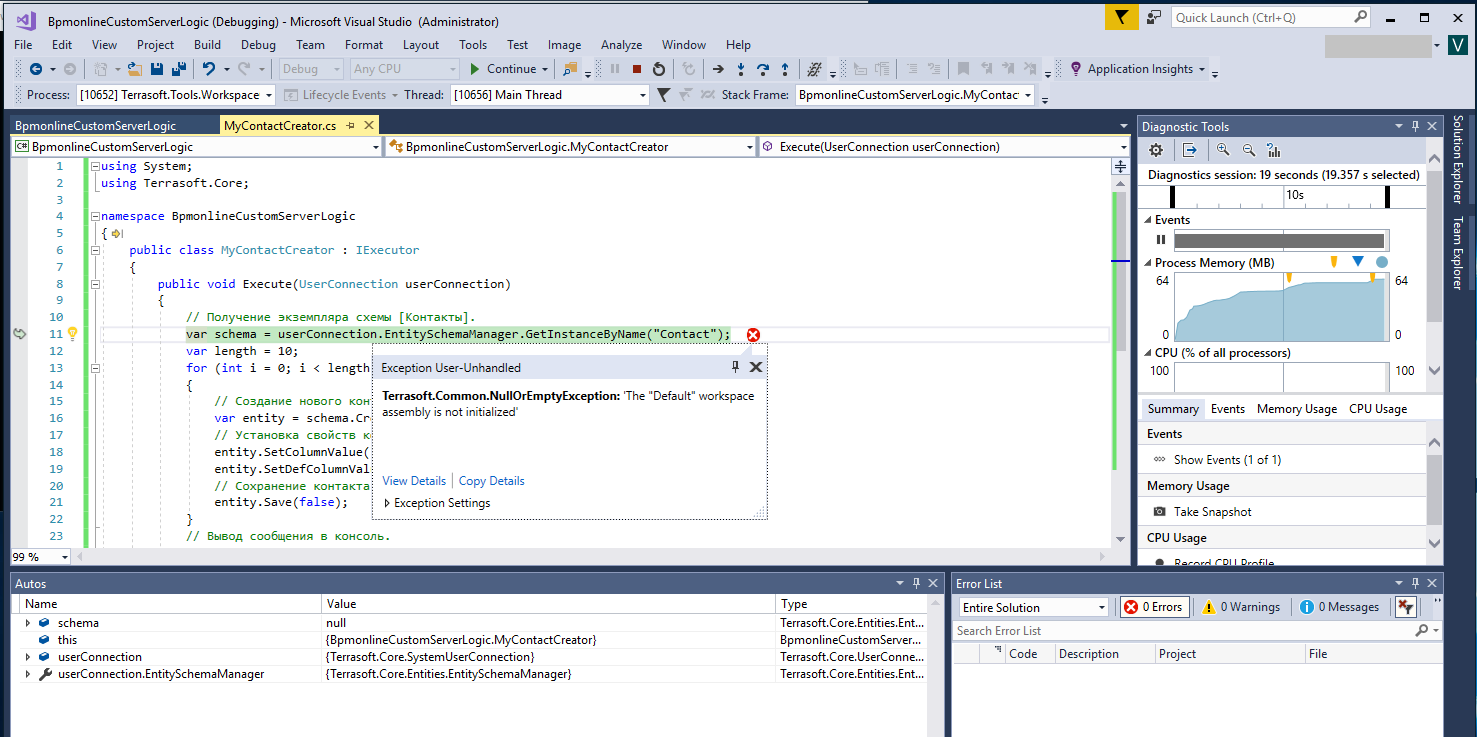Click the red Stop Debugging square
1477x737 pixels.
pyautogui.click(x=637, y=69)
